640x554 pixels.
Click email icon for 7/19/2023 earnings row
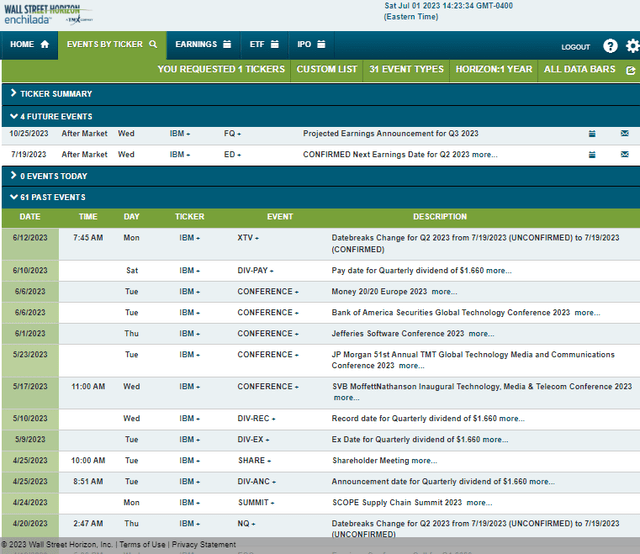(x=624, y=154)
